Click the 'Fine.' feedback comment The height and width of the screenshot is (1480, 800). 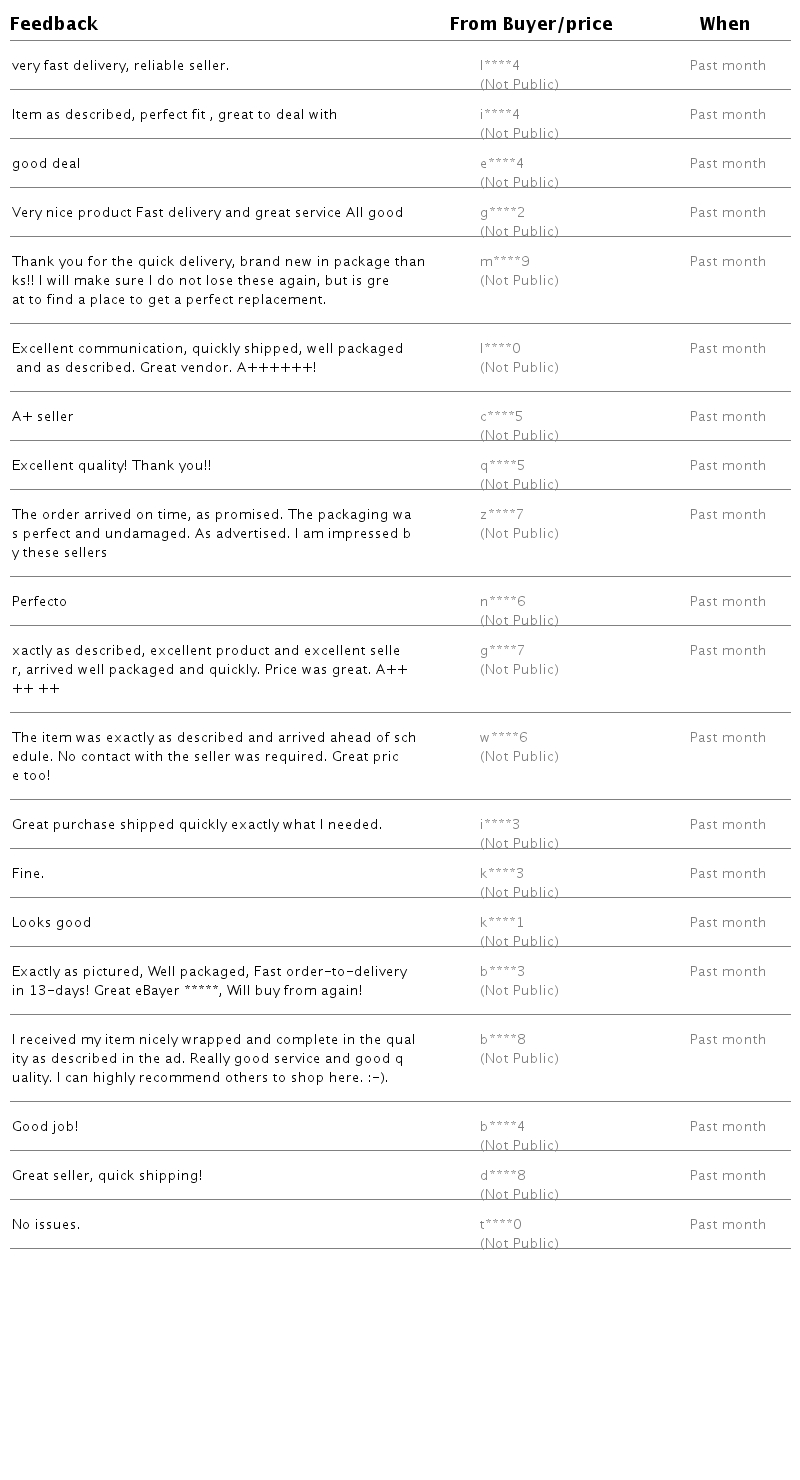tap(28, 874)
